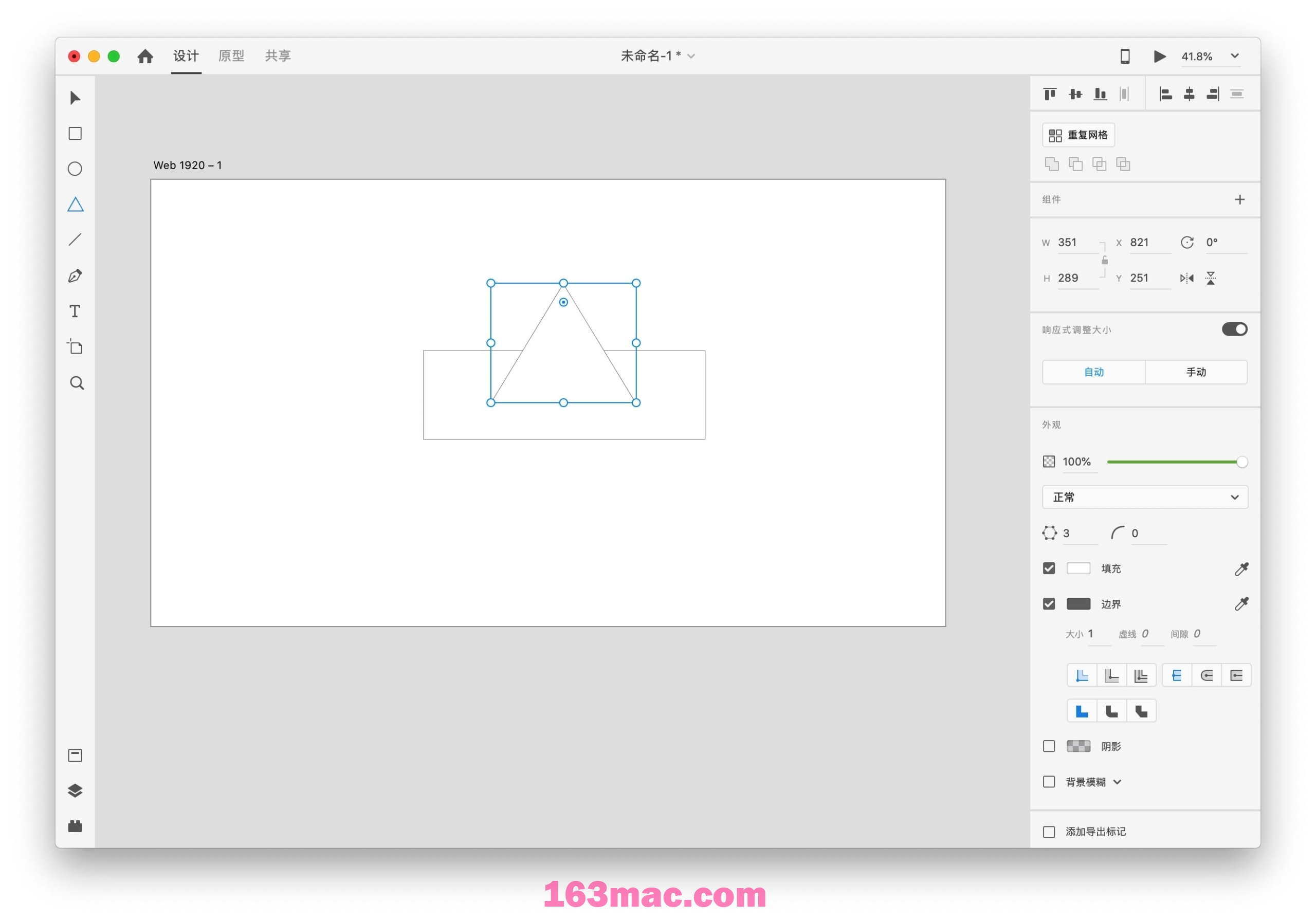Screen dimensions: 1316x921
Task: Align objects to top edge
Action: coord(1050,94)
